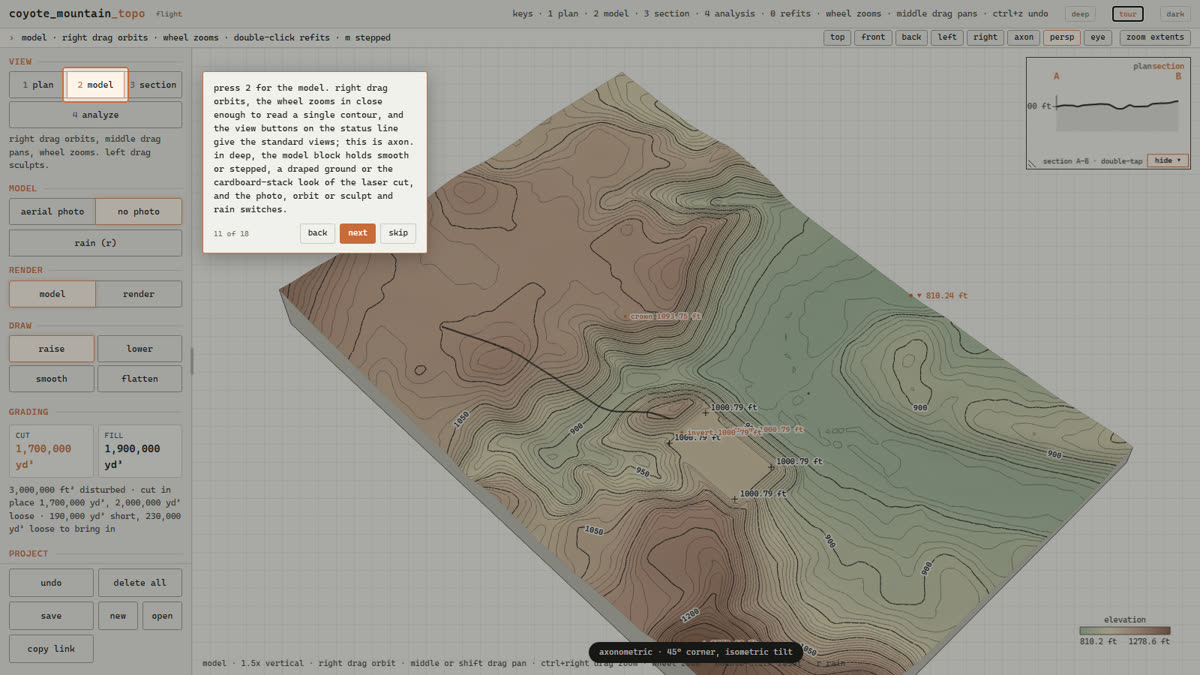Image resolution: width=1200 pixels, height=675 pixels.
Task: Show section in the mini inset
Action: click(x=1168, y=66)
